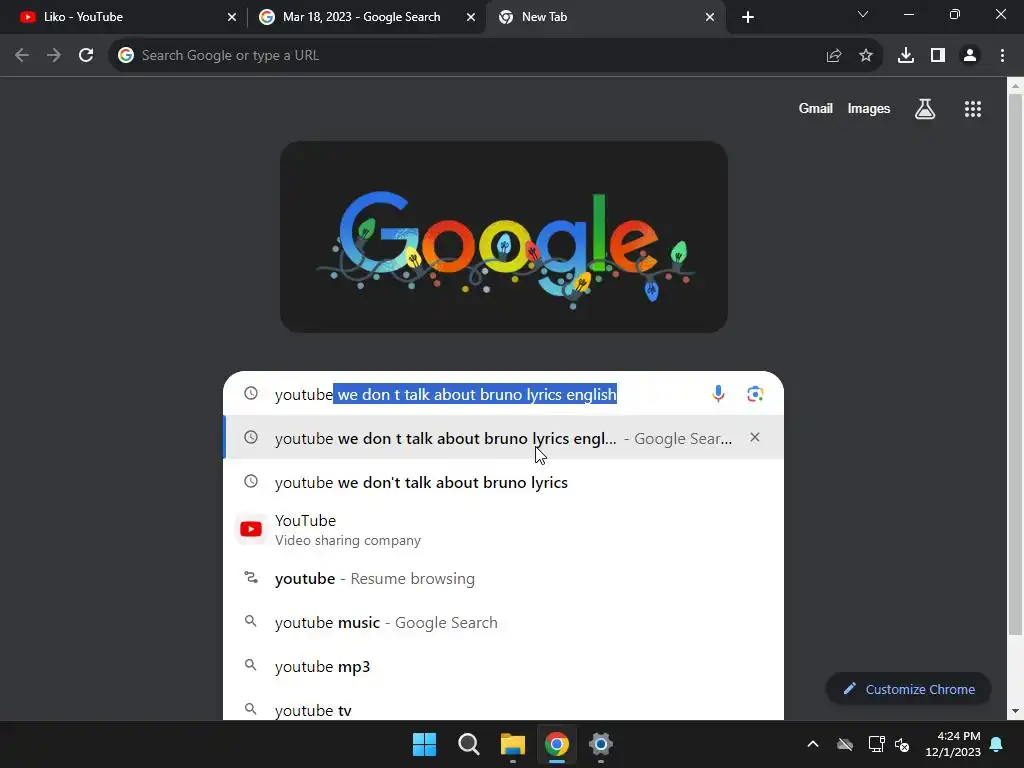
Task: Click the muted volume tray icon
Action: (x=902, y=744)
